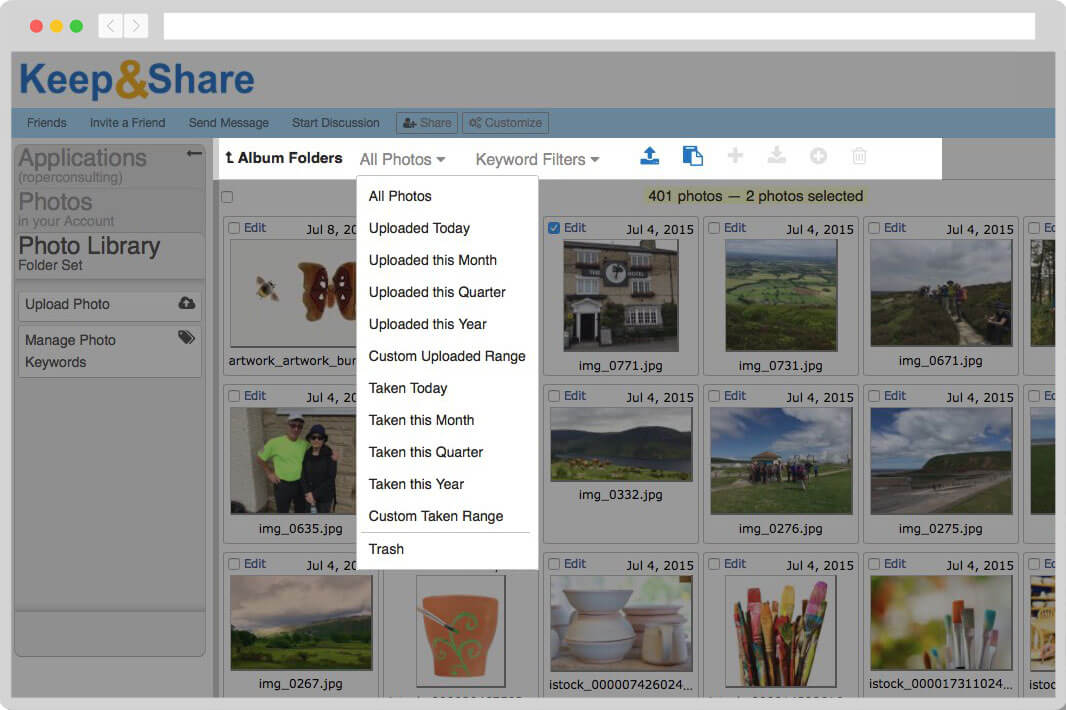This screenshot has height=710, width=1066.
Task: Open the img_0771.jpg hotel thumbnail
Action: click(x=621, y=296)
